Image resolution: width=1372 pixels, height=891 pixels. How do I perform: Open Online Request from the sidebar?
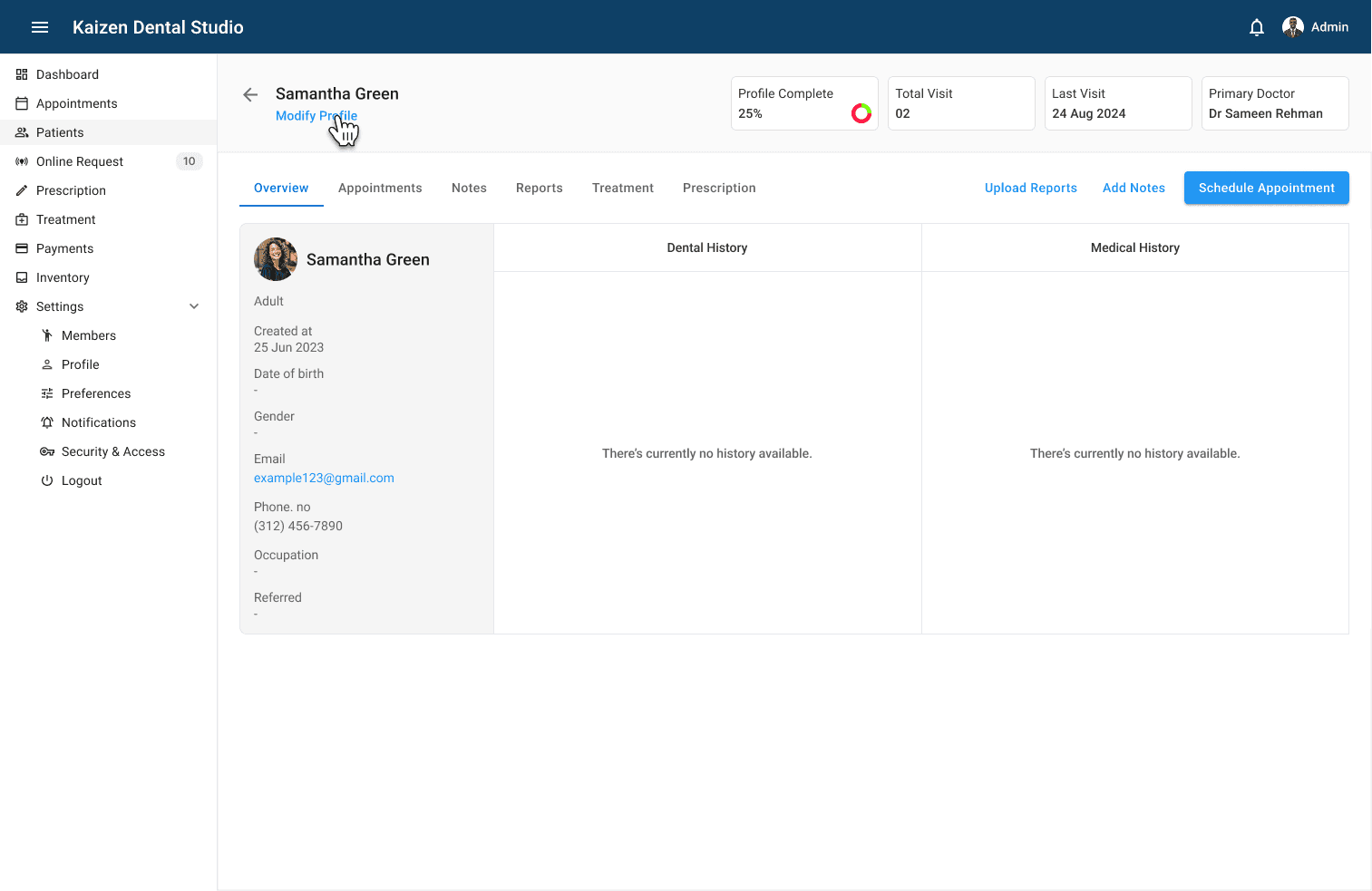(23, 161)
